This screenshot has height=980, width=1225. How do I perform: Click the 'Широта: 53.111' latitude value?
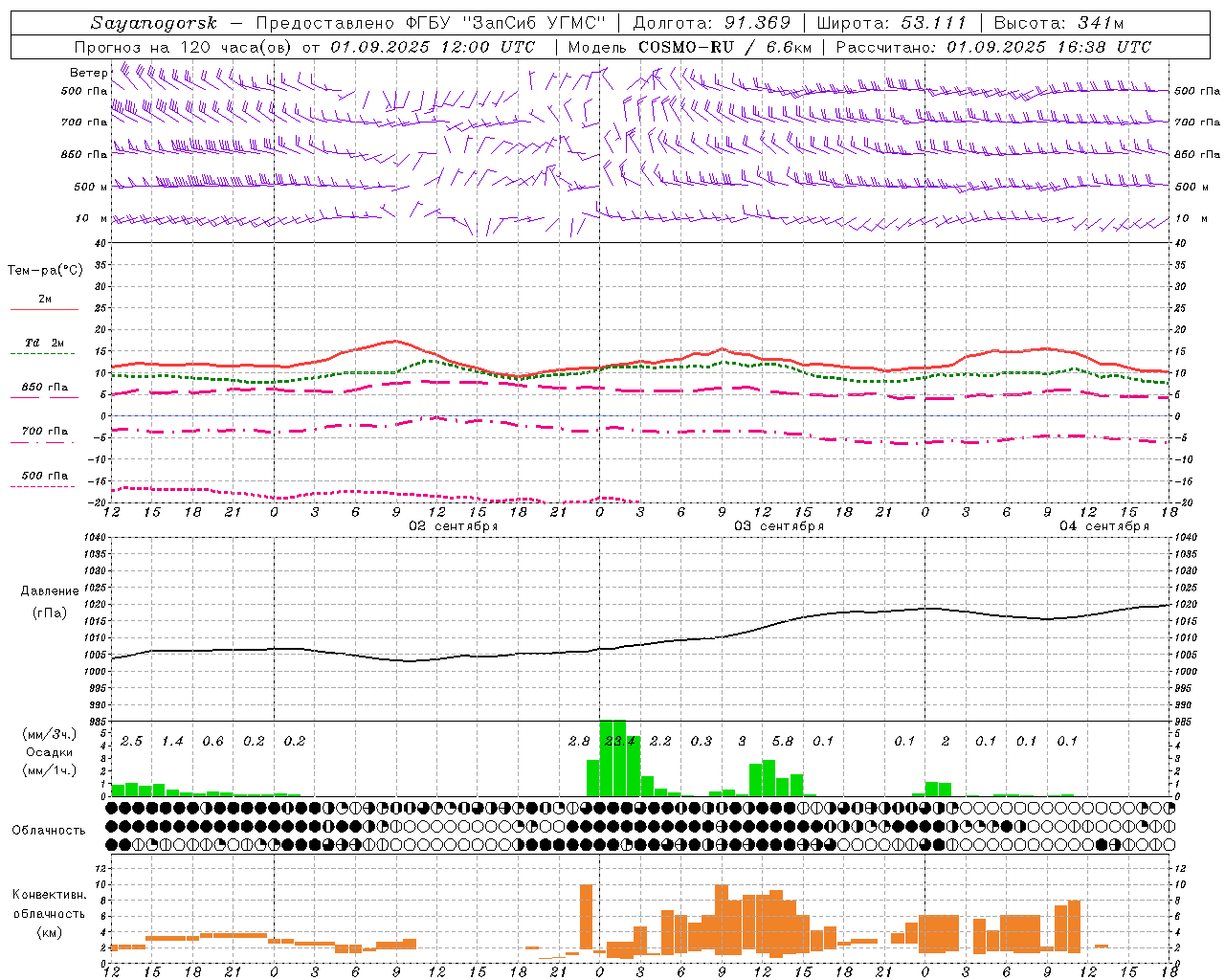point(892,23)
